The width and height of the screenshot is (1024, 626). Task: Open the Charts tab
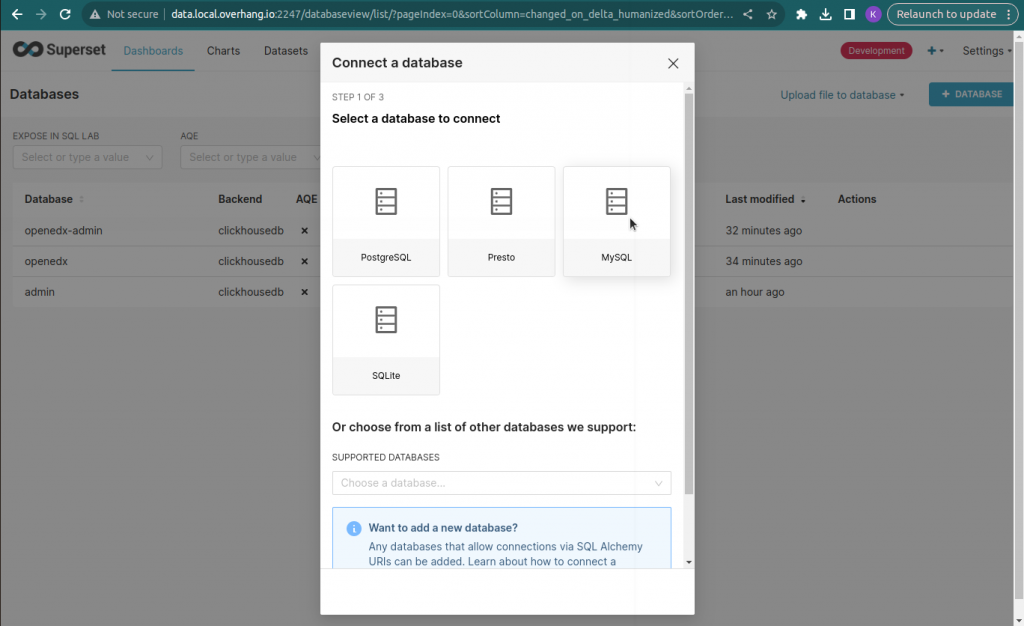(223, 51)
